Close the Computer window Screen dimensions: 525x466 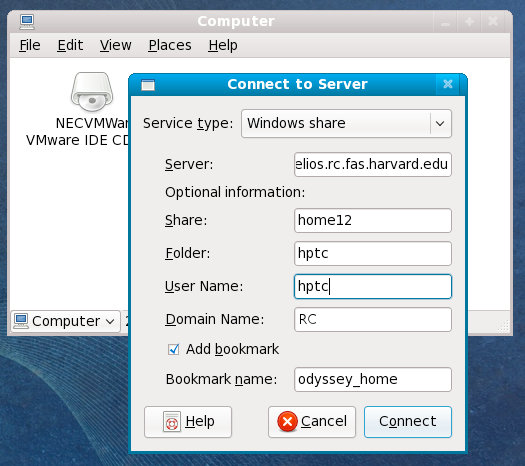pyautogui.click(x=493, y=22)
